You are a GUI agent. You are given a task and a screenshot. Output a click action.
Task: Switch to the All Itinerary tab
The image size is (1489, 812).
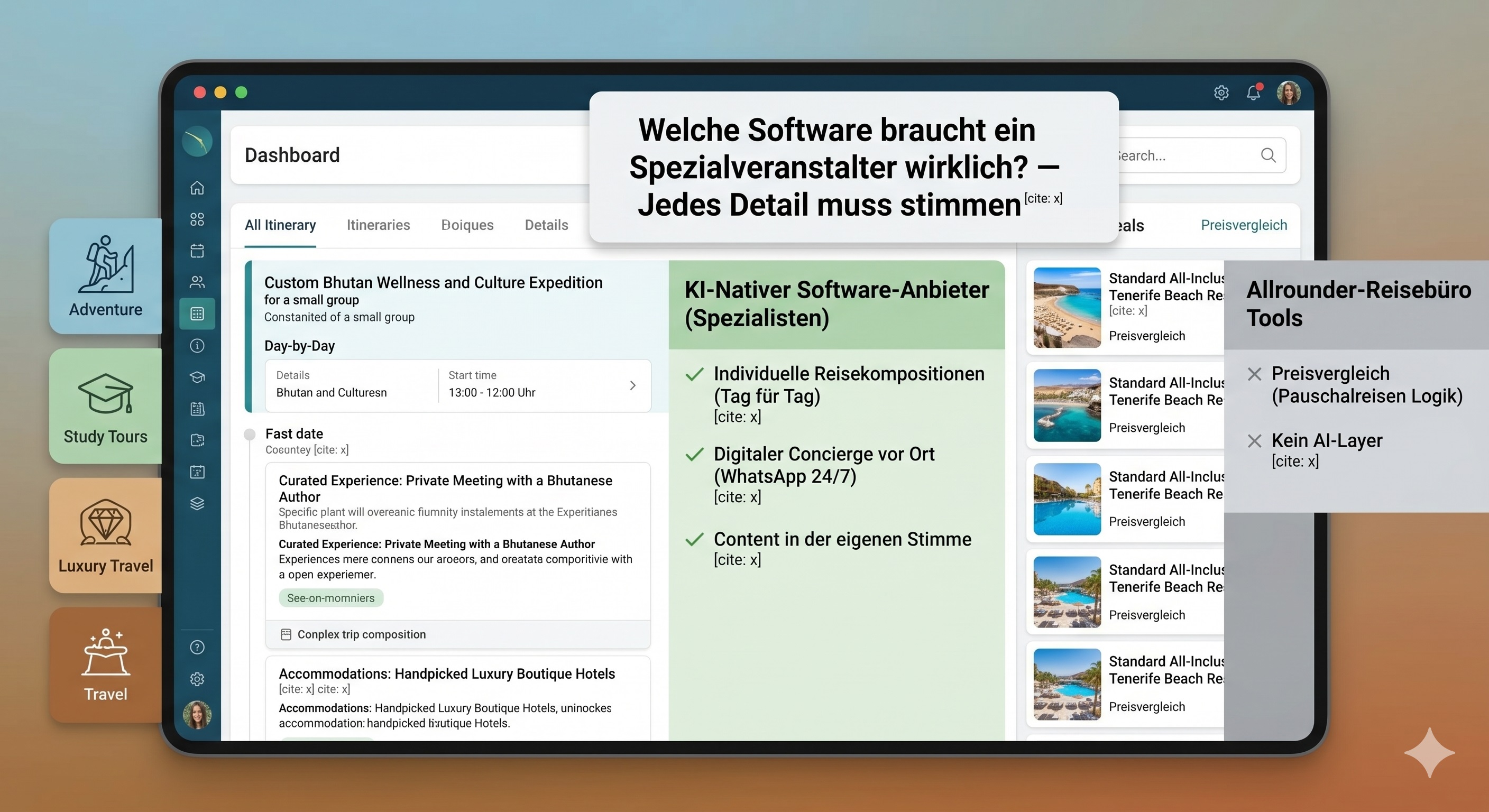(280, 225)
